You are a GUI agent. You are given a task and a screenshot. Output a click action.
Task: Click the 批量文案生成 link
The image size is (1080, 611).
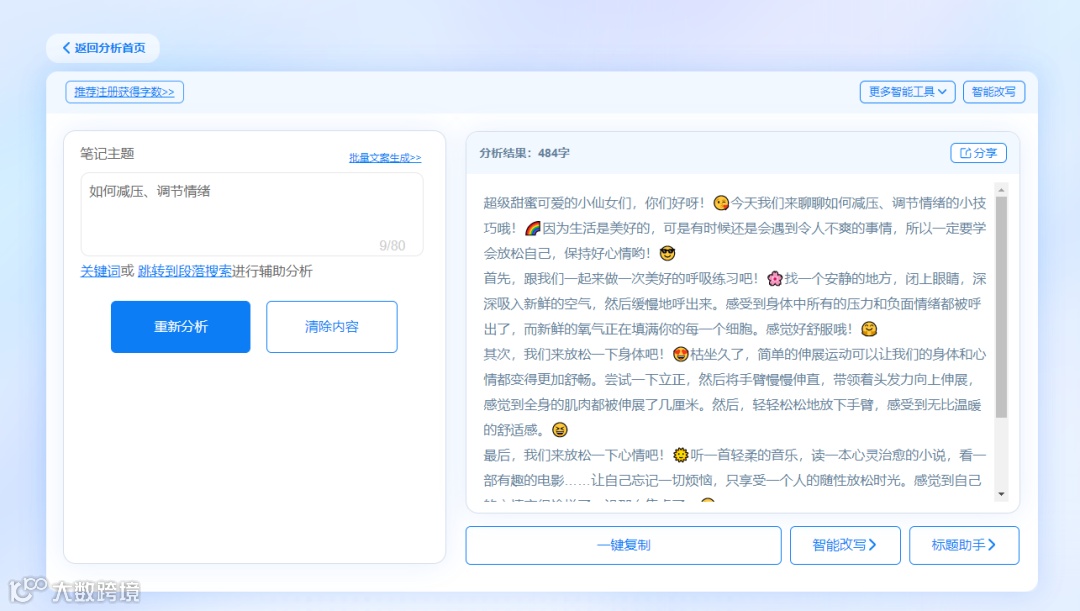point(383,157)
